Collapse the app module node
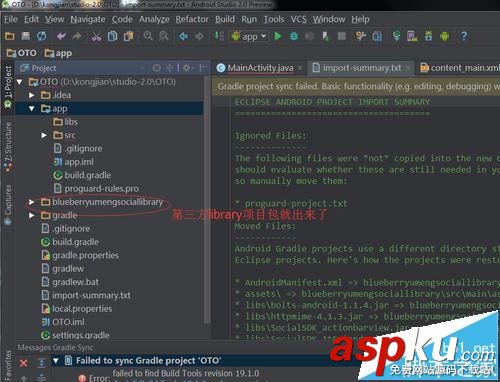 32,109
